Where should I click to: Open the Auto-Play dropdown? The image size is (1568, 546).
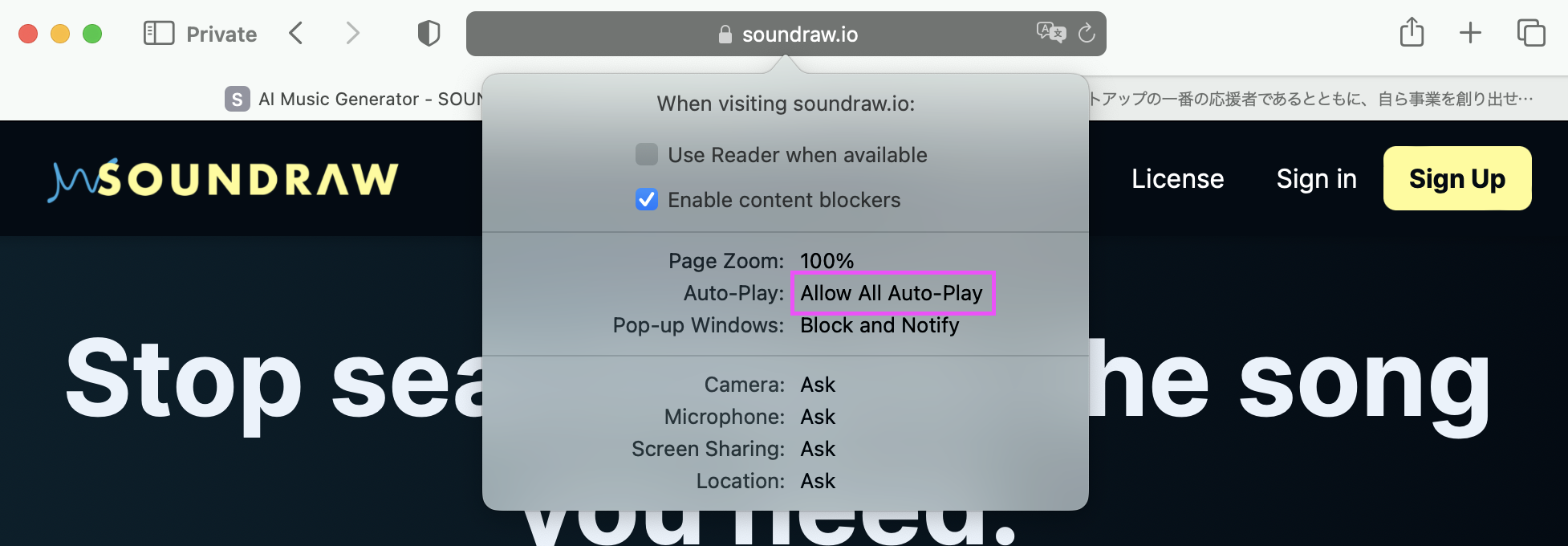pyautogui.click(x=892, y=293)
